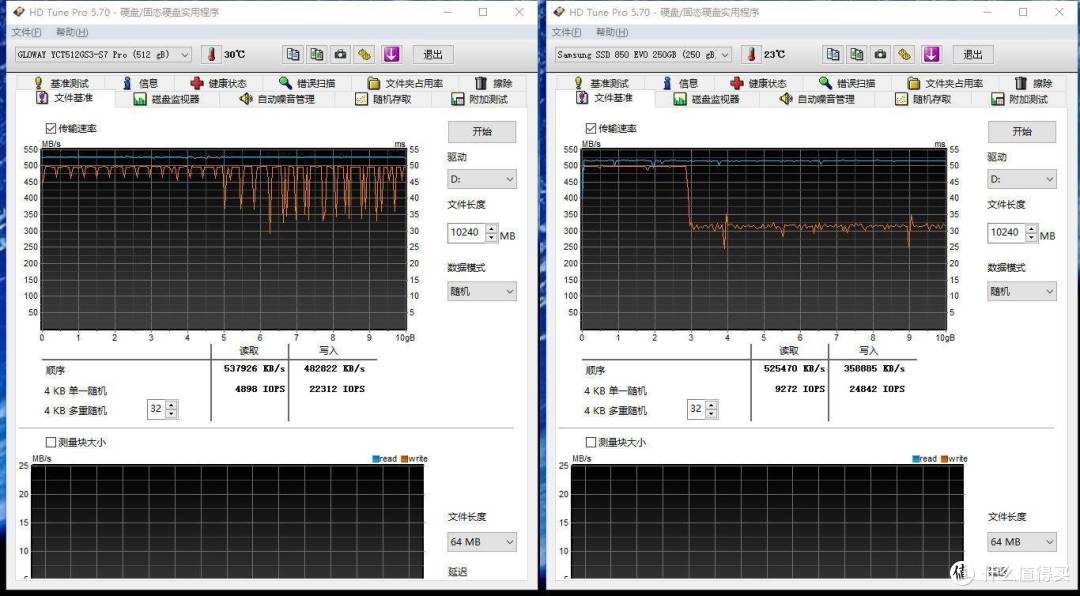This screenshot has height=596, width=1080.
Task: Open GLOWAY YCT512GS3-S7 Pro drive selector dropdown
Action: (103, 54)
